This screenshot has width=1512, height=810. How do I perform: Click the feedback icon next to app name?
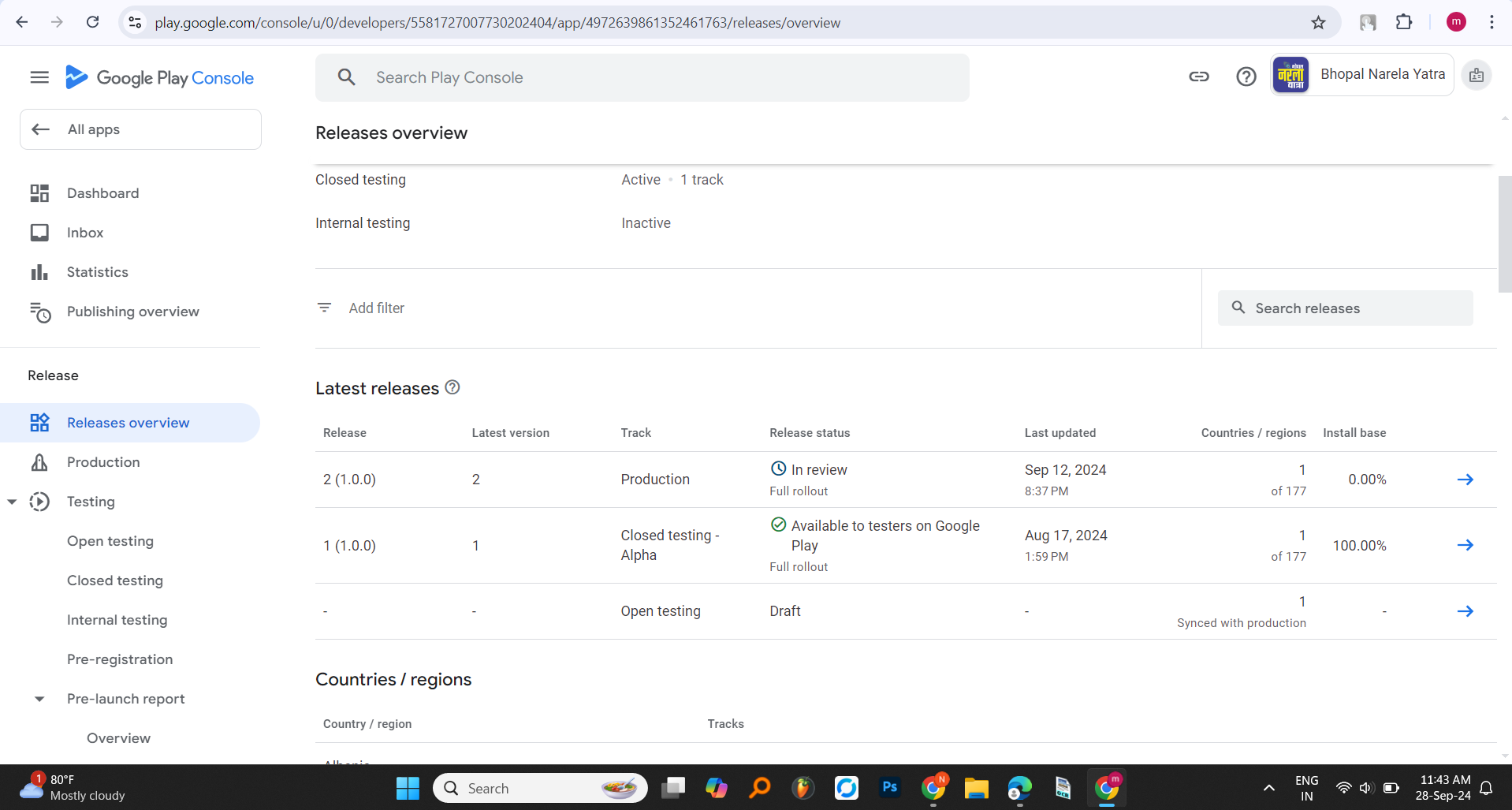pyautogui.click(x=1477, y=76)
